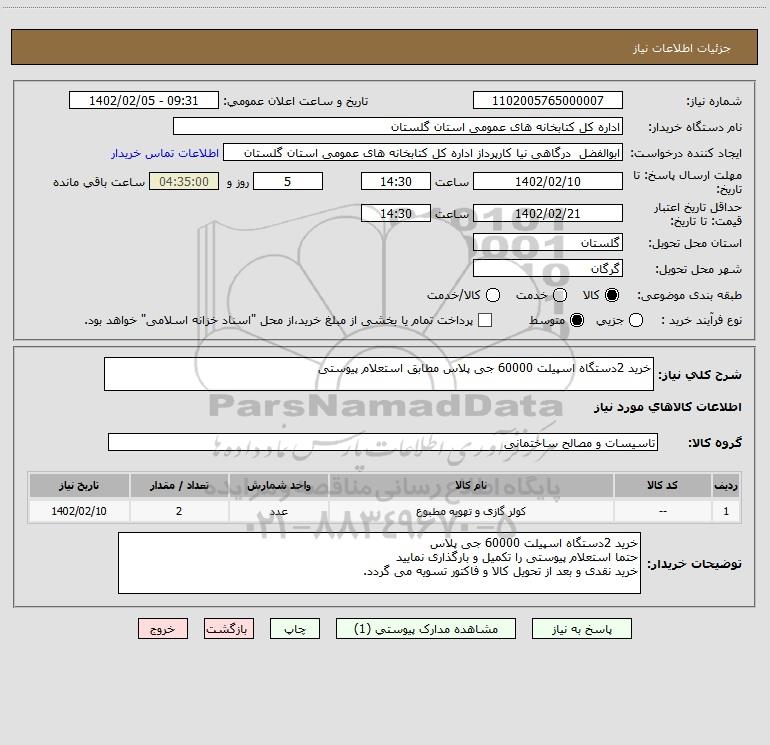Click the تاریخ نیاز column header
This screenshot has height=745, width=770.
[79, 485]
